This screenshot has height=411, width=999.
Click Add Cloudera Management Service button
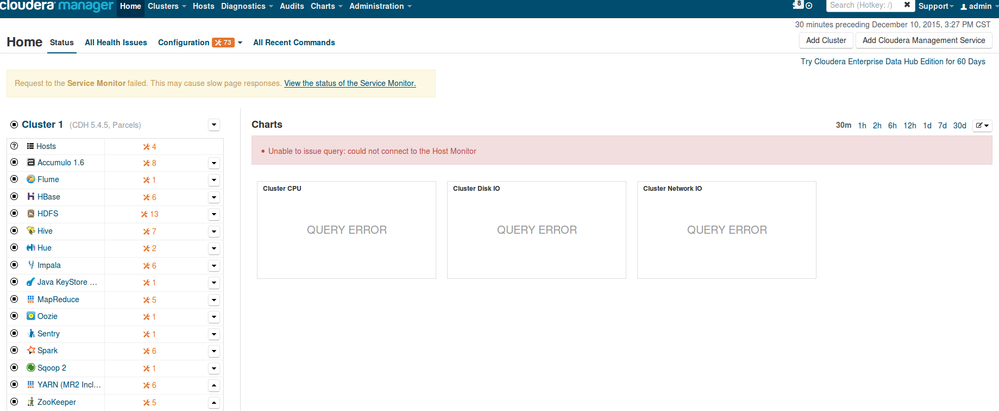tap(924, 40)
